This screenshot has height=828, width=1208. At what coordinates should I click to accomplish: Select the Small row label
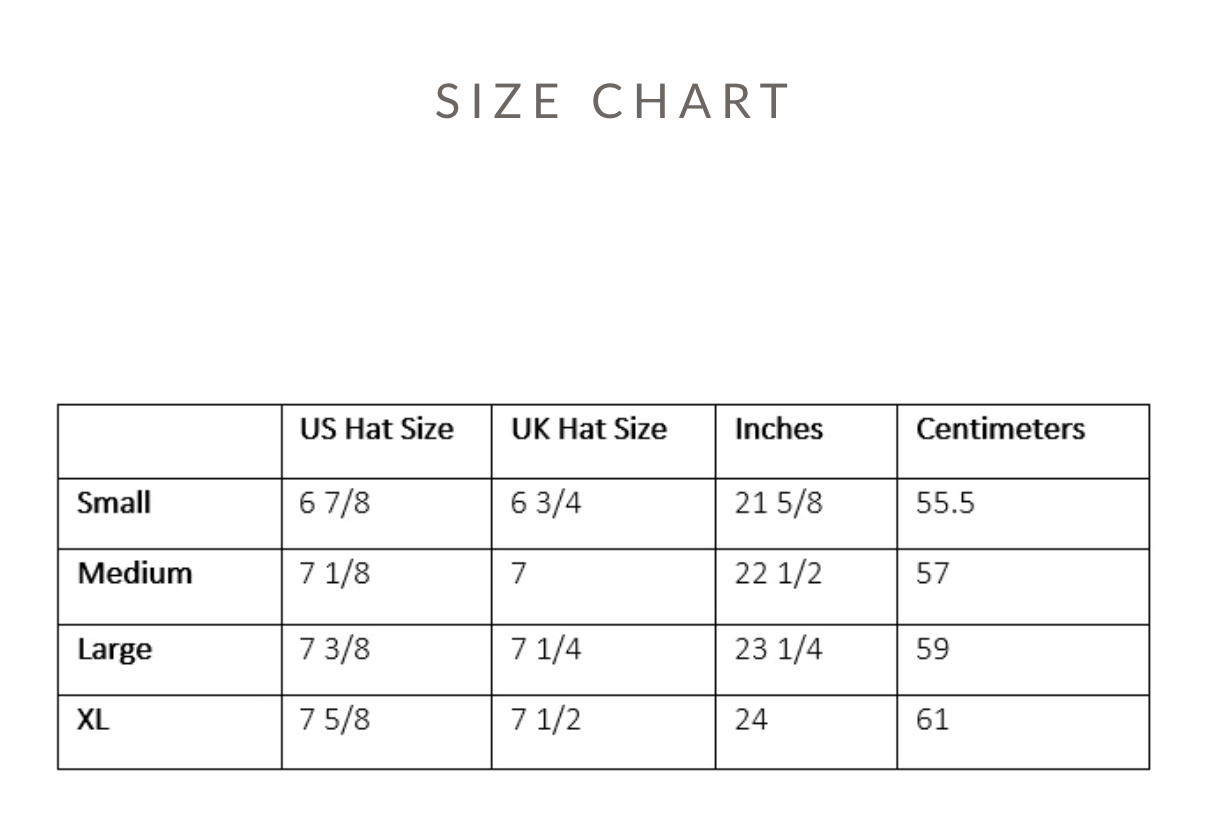click(114, 502)
